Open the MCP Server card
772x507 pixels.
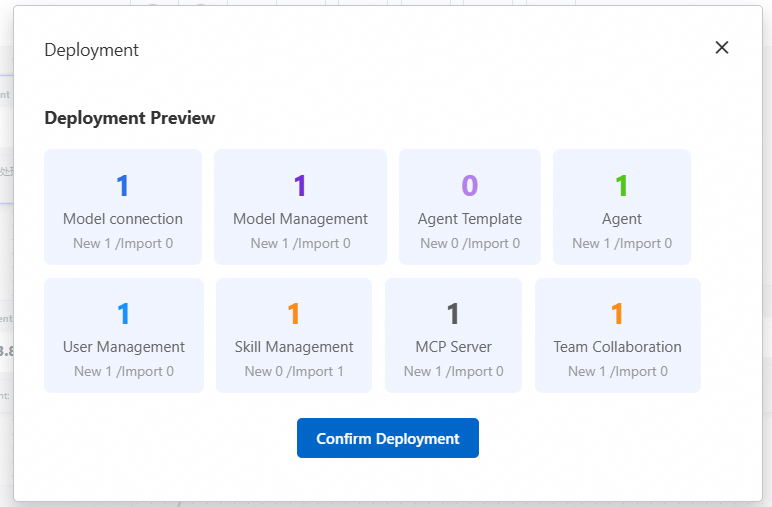pyautogui.click(x=453, y=335)
